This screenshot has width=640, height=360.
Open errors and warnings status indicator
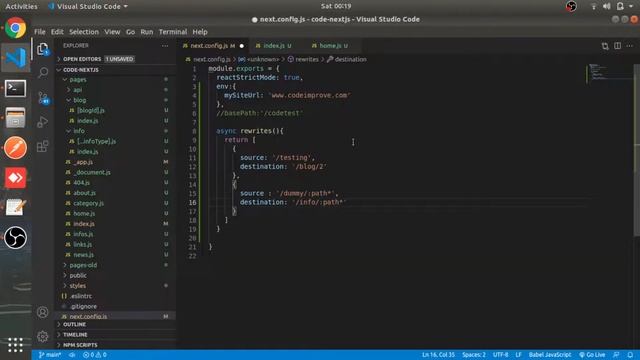95,355
